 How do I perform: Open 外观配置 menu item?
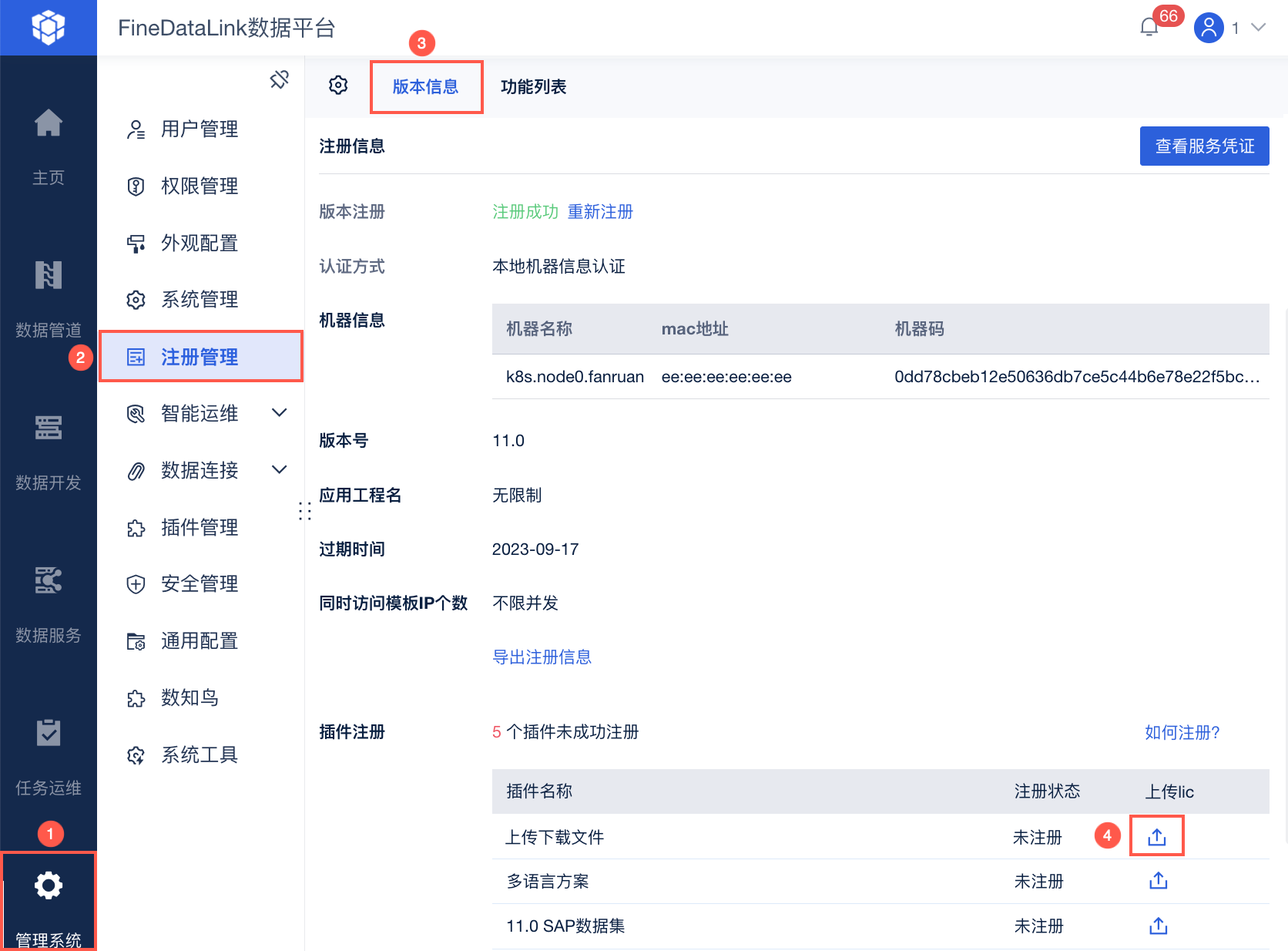(x=201, y=243)
